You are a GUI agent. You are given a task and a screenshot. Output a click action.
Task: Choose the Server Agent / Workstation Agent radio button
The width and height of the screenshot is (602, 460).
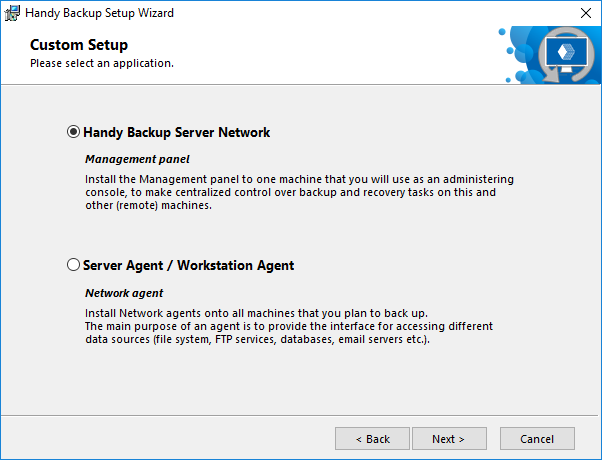73,266
